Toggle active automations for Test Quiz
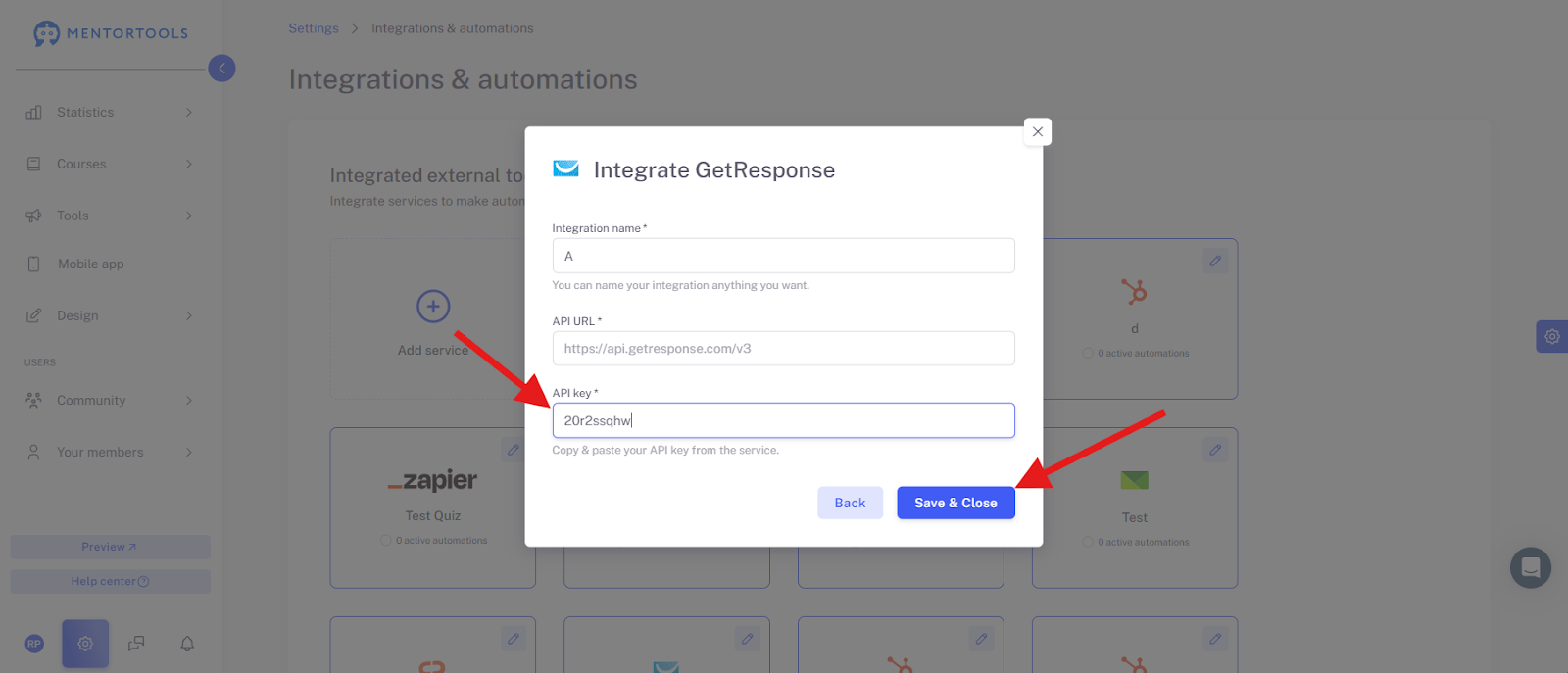This screenshot has width=1568, height=673. click(x=386, y=541)
